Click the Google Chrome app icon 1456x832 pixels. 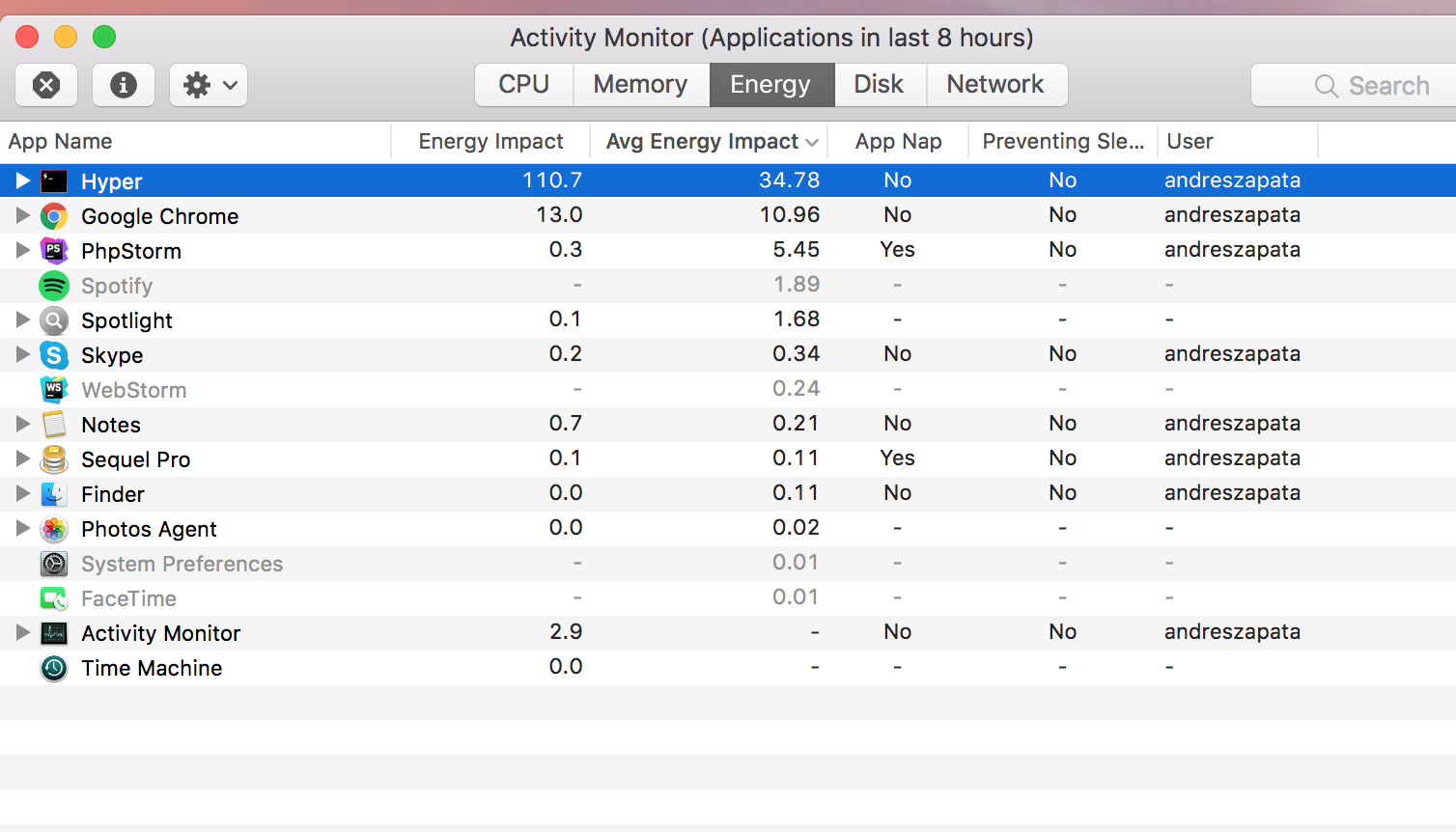(54, 215)
